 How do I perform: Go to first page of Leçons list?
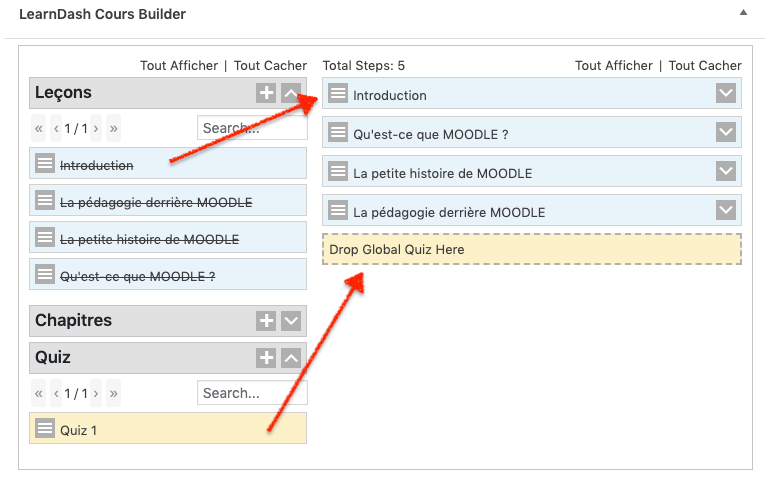(38, 129)
